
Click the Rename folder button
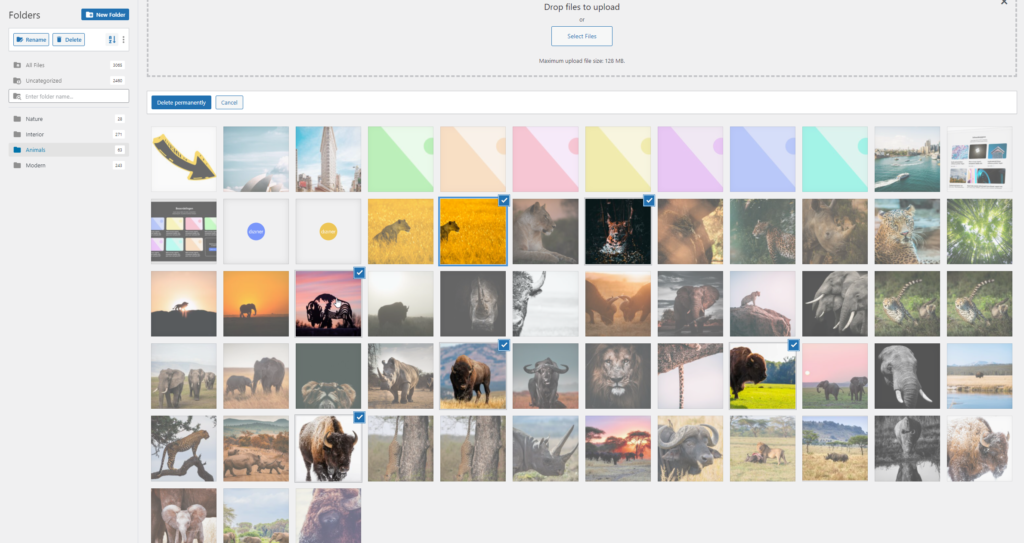tap(31, 40)
